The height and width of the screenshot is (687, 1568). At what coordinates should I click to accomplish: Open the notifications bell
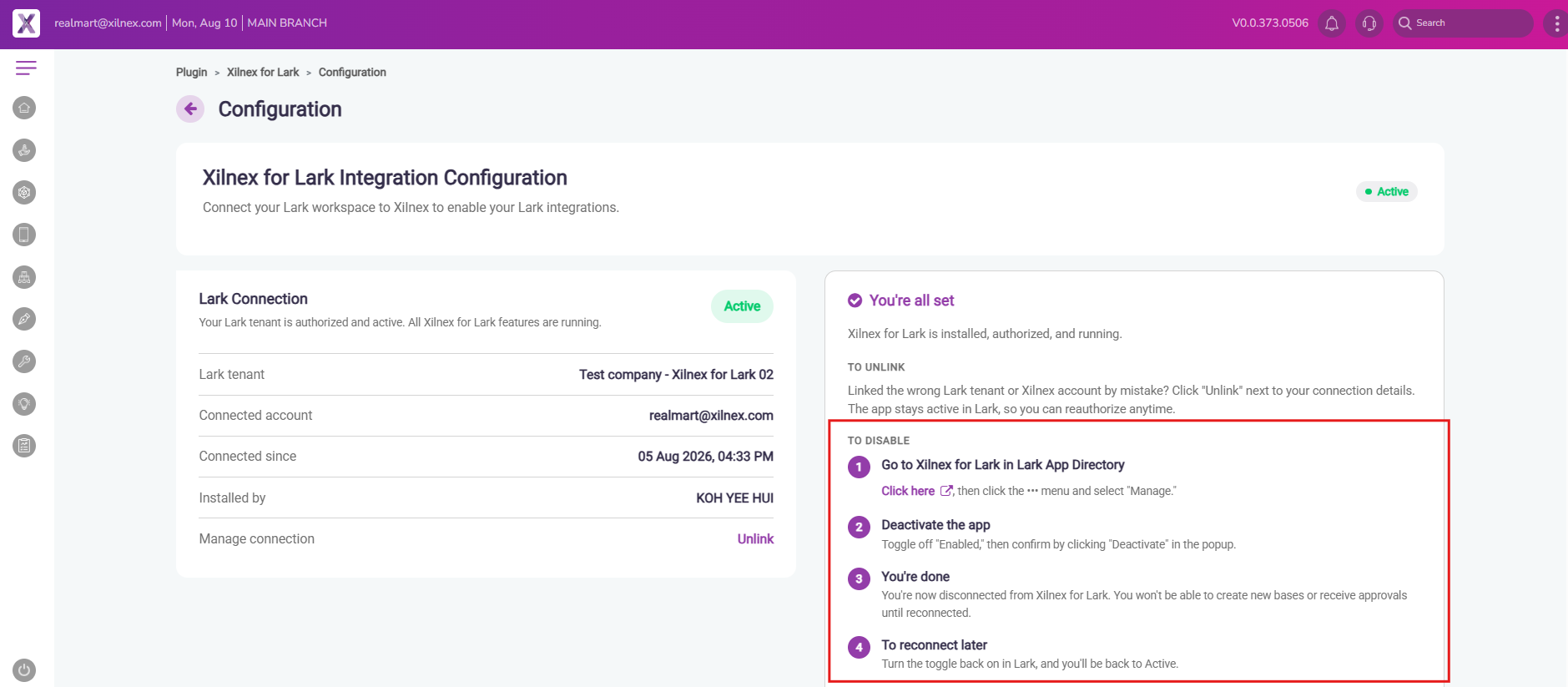pos(1332,23)
